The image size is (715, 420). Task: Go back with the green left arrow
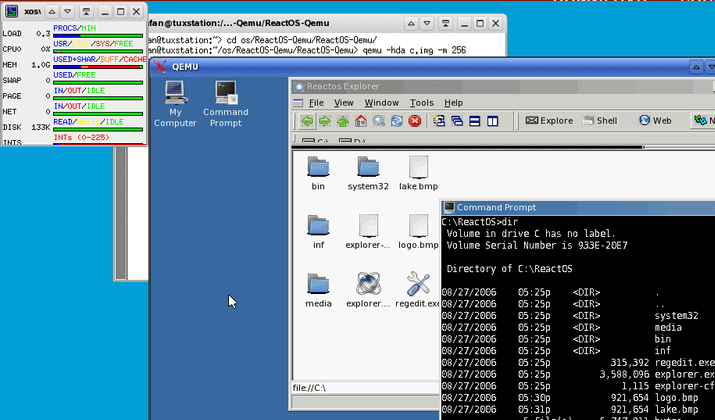coord(307,121)
